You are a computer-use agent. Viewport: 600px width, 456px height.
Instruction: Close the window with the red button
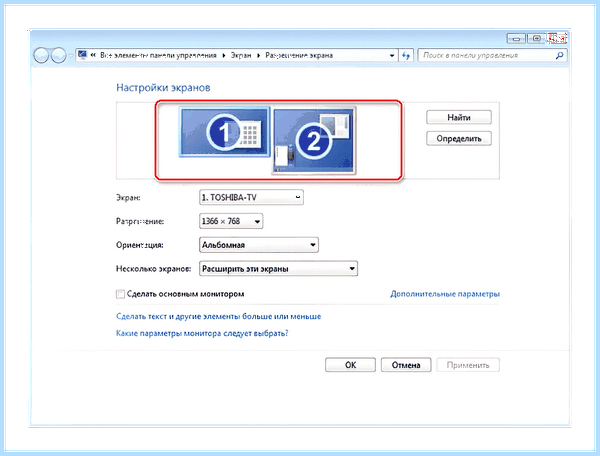point(557,38)
